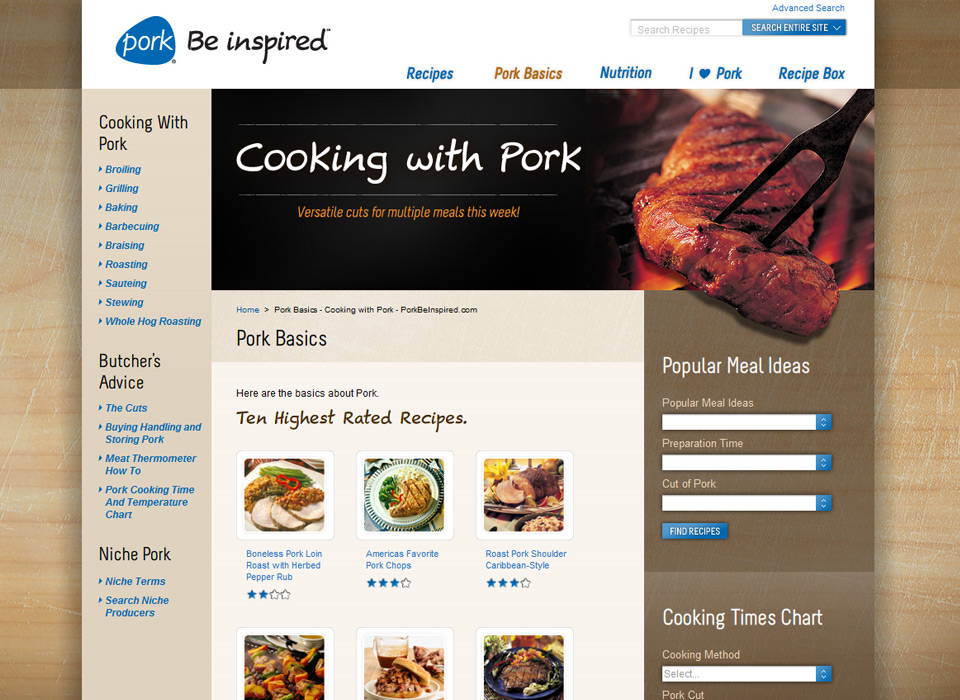The image size is (960, 700).
Task: Open the Preparation Time dropdown
Action: [746, 462]
